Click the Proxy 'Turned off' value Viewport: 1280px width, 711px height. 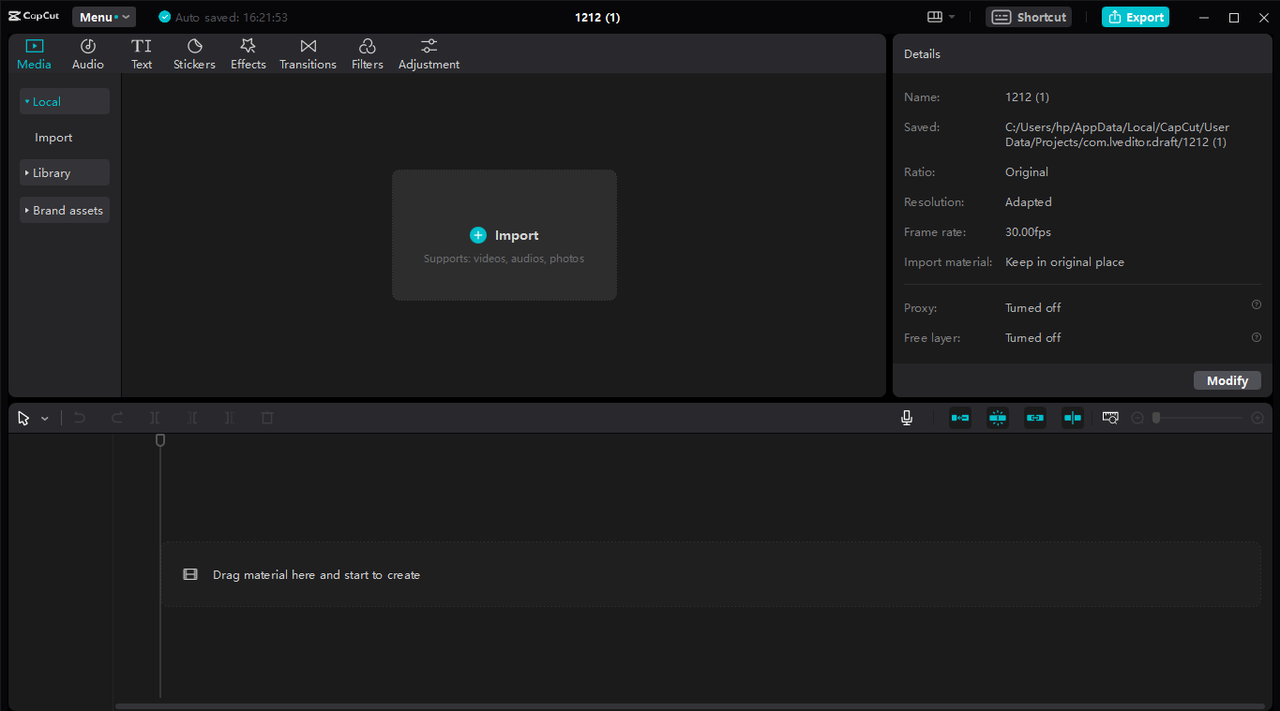[1033, 307]
